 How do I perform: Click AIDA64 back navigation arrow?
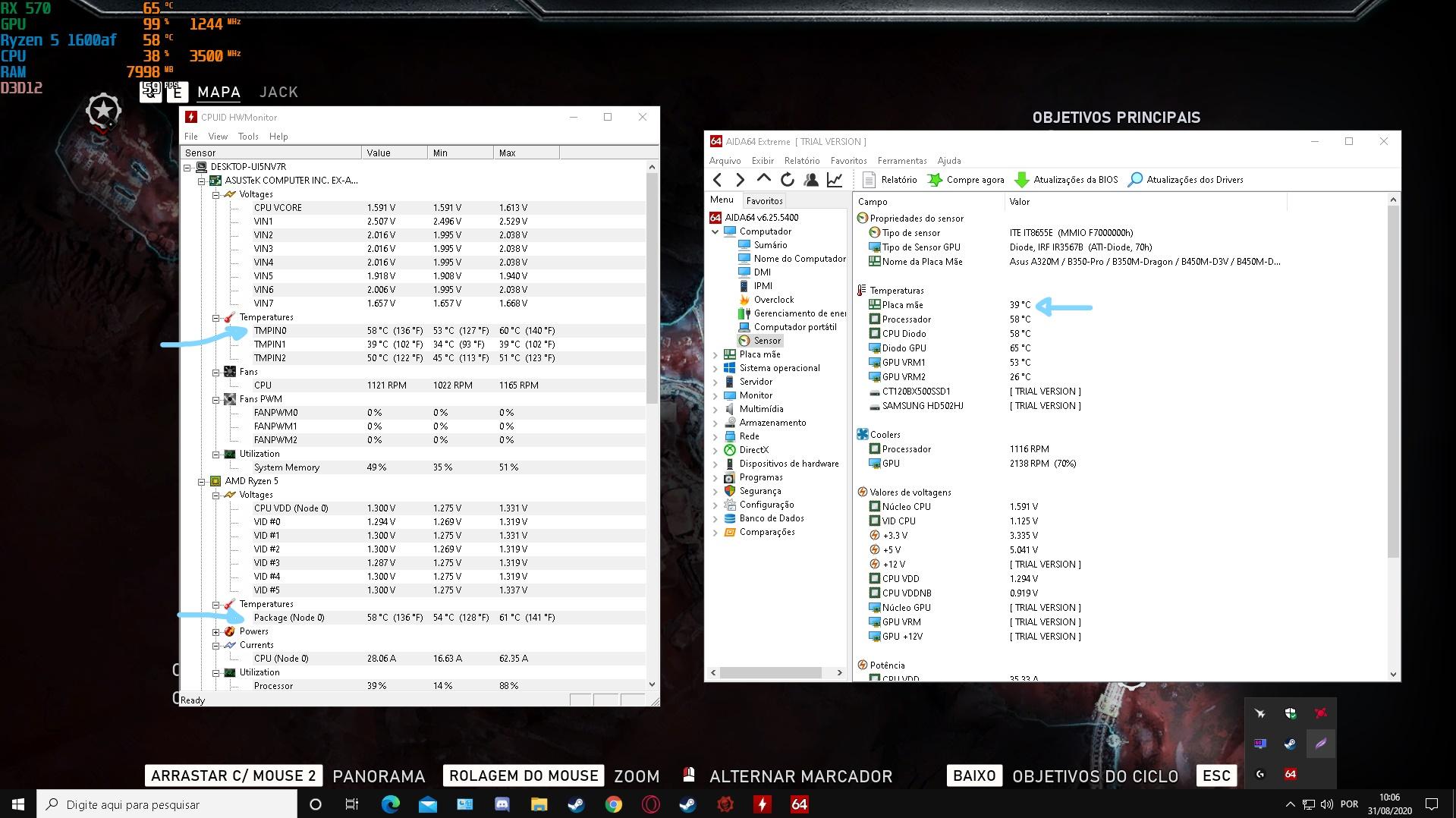[717, 180]
